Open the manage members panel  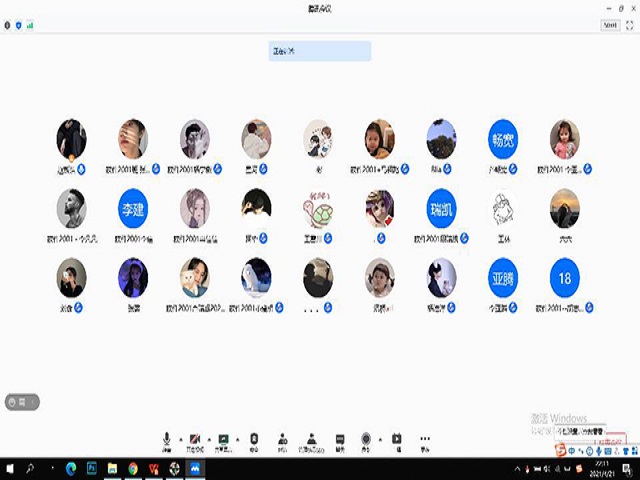pyautogui.click(x=312, y=440)
